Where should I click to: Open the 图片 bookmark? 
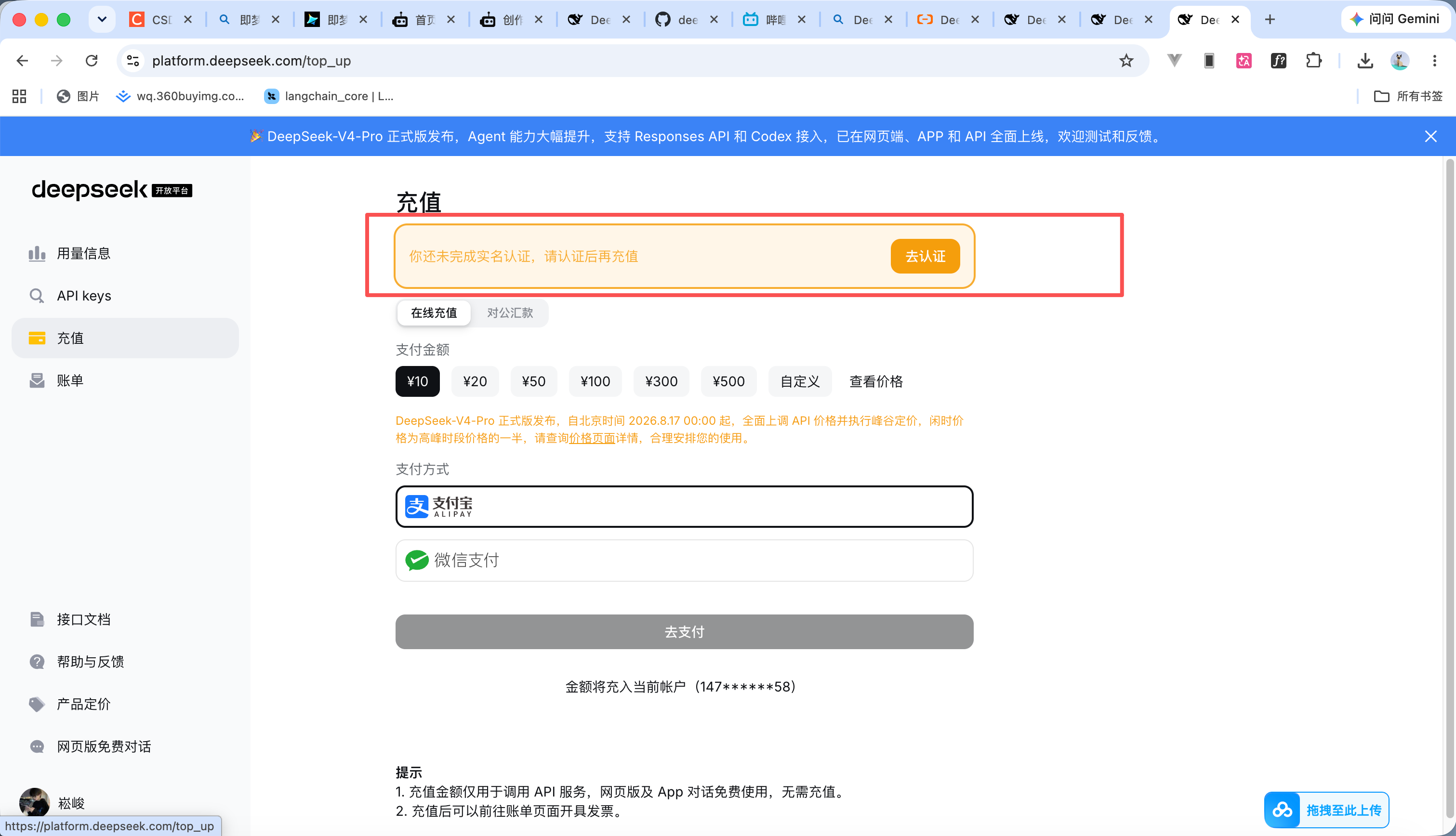pyautogui.click(x=78, y=96)
